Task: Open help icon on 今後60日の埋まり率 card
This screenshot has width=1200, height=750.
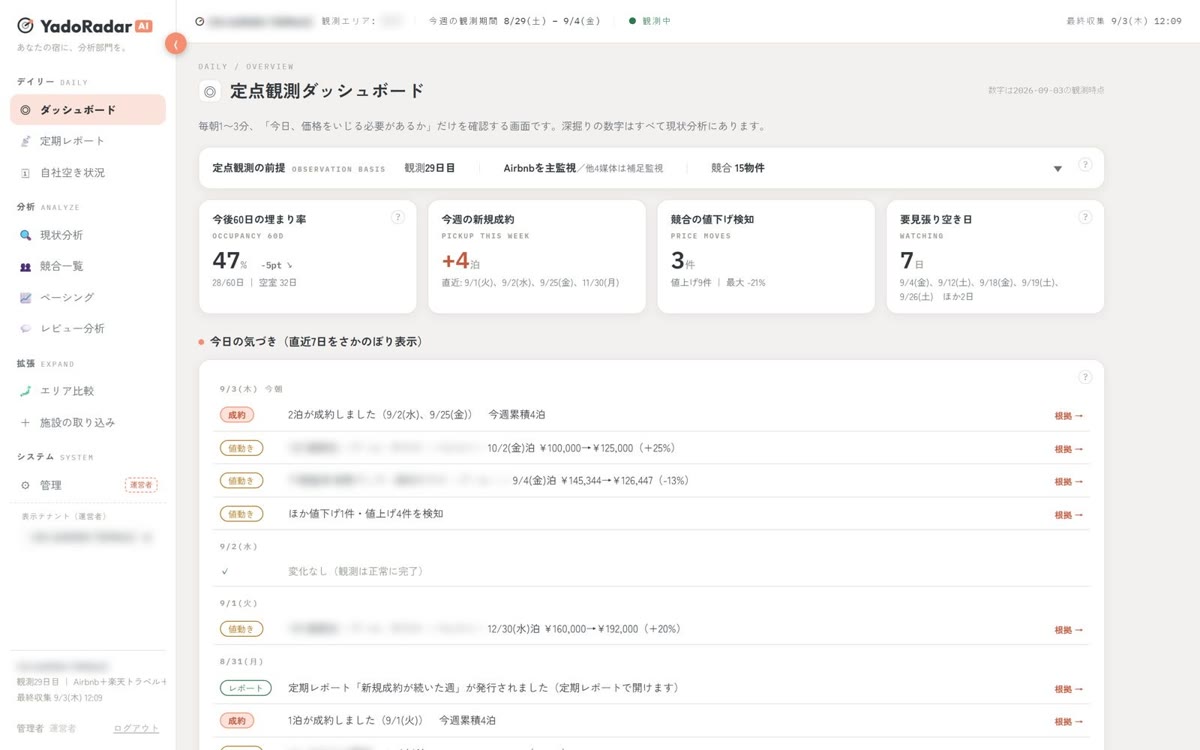Action: tap(397, 217)
